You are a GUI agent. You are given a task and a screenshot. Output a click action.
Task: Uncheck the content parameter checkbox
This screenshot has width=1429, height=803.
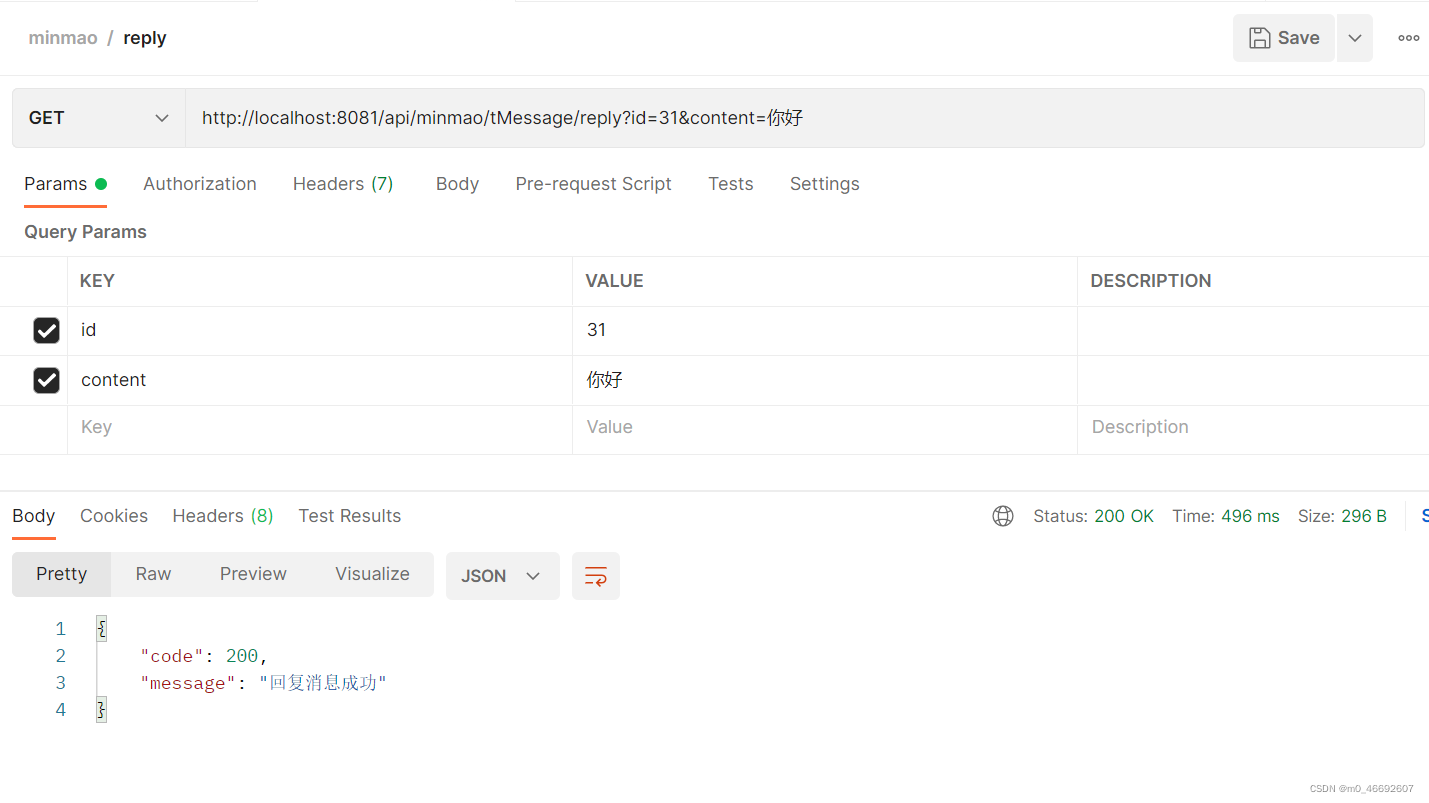pos(46,380)
